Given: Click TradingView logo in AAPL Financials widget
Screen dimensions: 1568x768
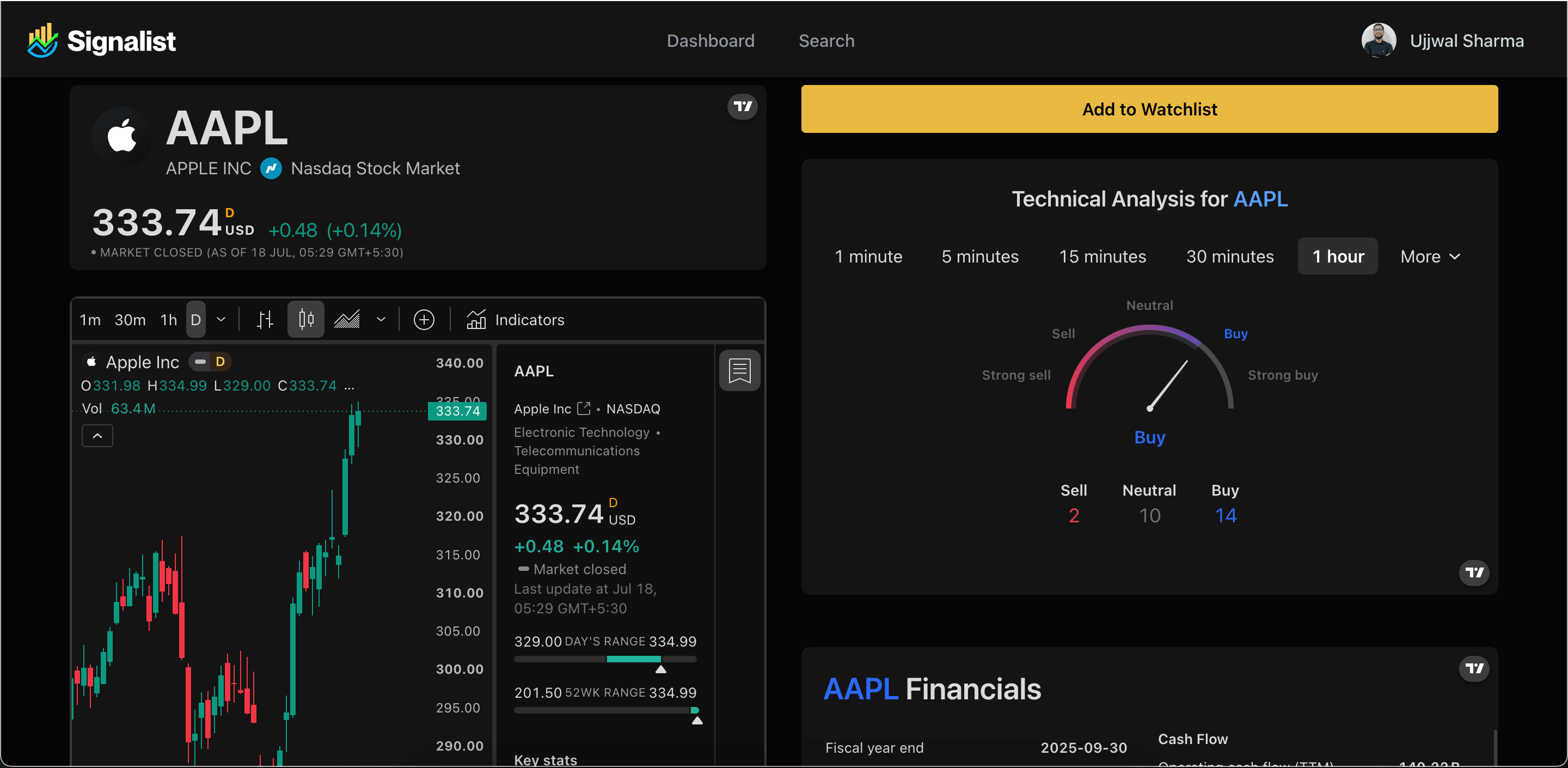Looking at the screenshot, I should [x=1474, y=668].
